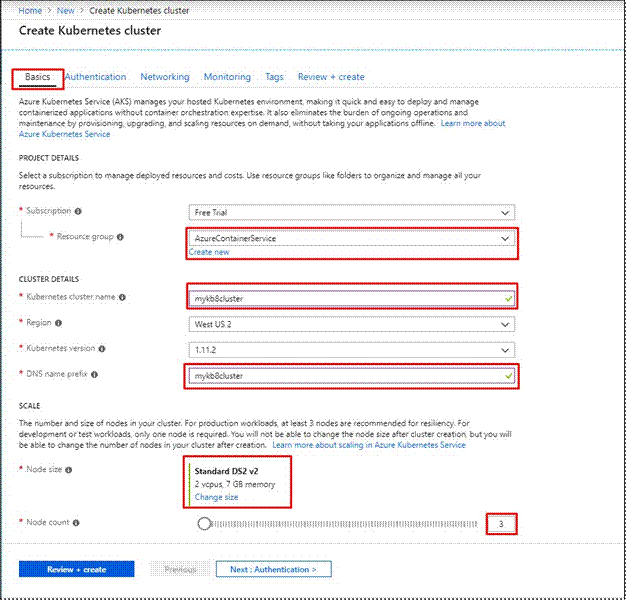Click the Kubernetes cluster name input field
This screenshot has height=608, width=632.
[x=351, y=299]
